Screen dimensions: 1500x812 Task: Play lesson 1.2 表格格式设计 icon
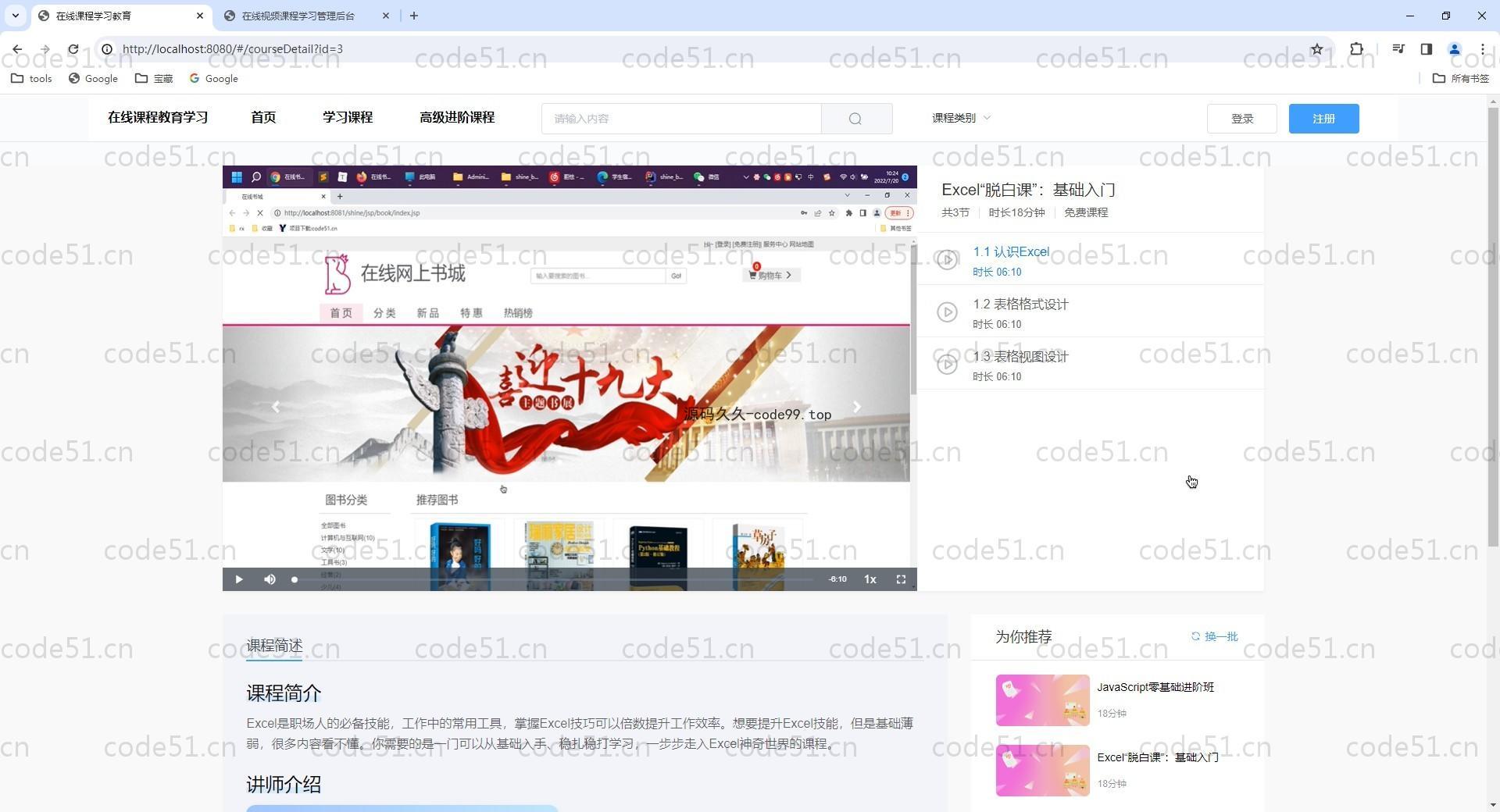947,312
